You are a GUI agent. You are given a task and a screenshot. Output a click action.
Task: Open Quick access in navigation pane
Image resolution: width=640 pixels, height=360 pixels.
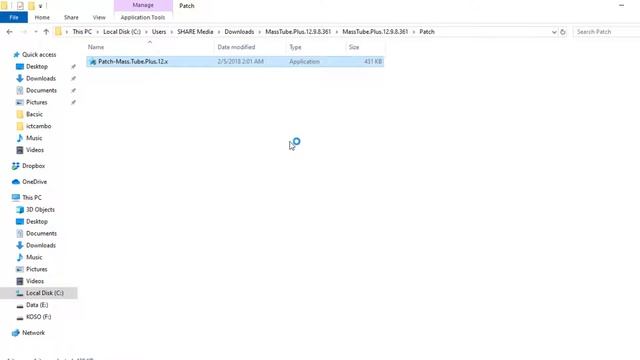click(39, 55)
